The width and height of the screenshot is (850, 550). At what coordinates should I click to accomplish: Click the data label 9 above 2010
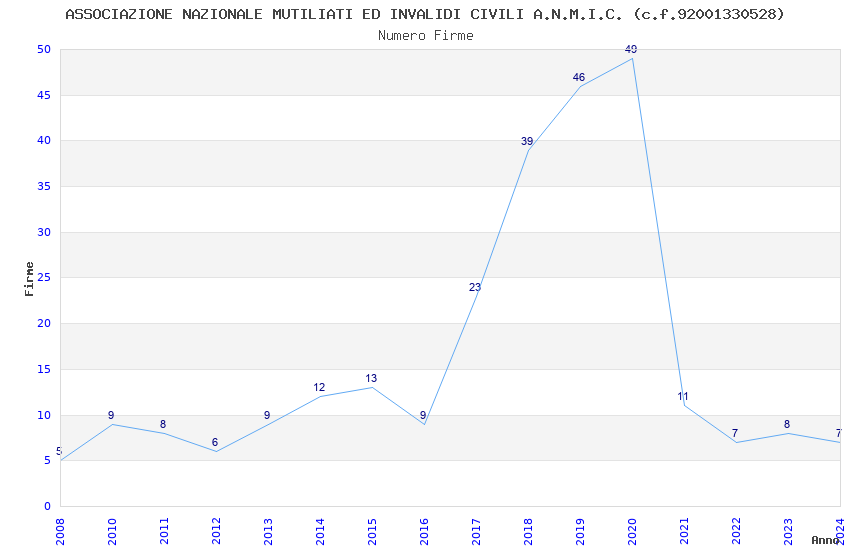111,415
